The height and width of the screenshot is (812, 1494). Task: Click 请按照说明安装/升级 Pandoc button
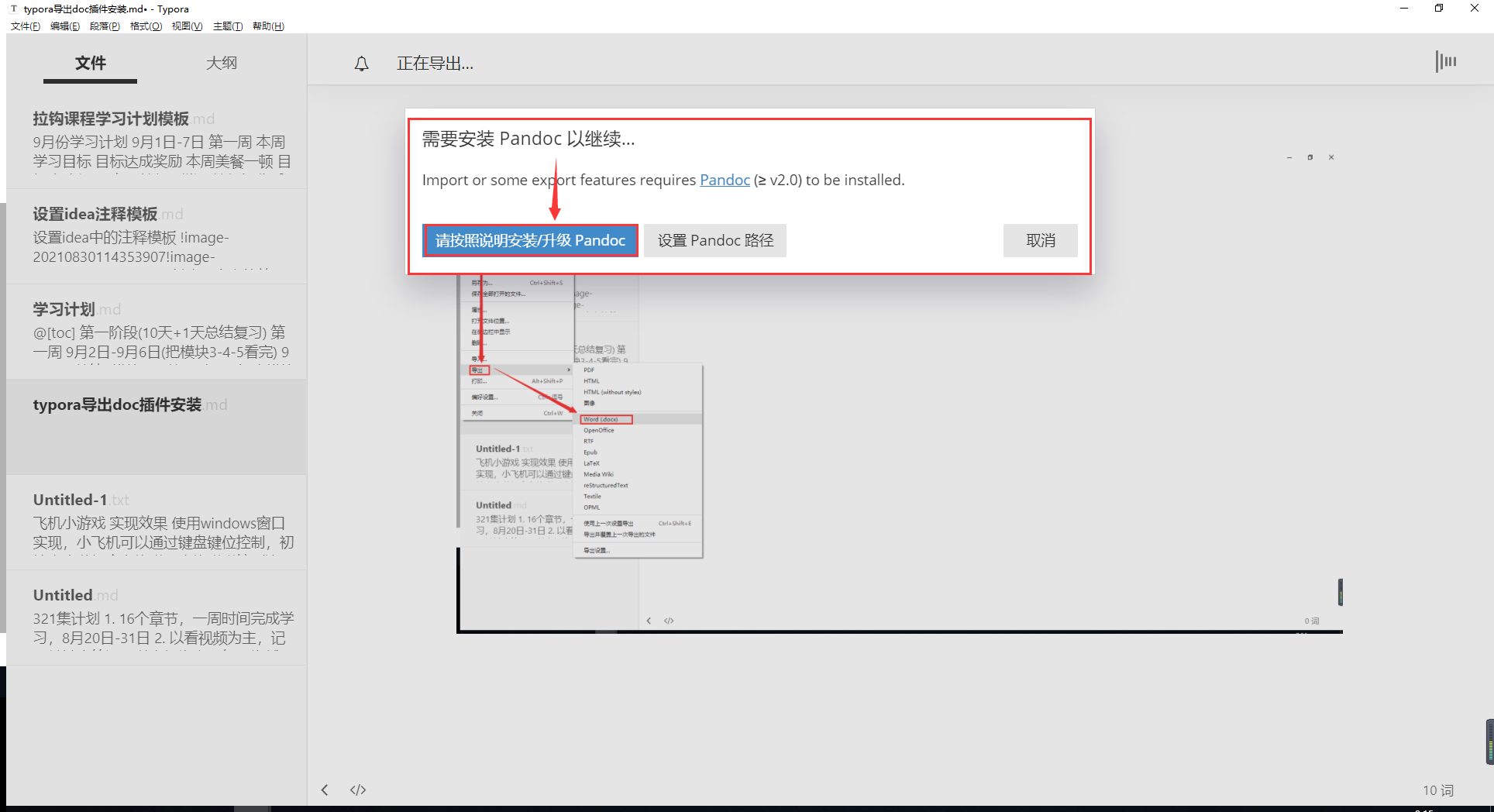[x=530, y=240]
